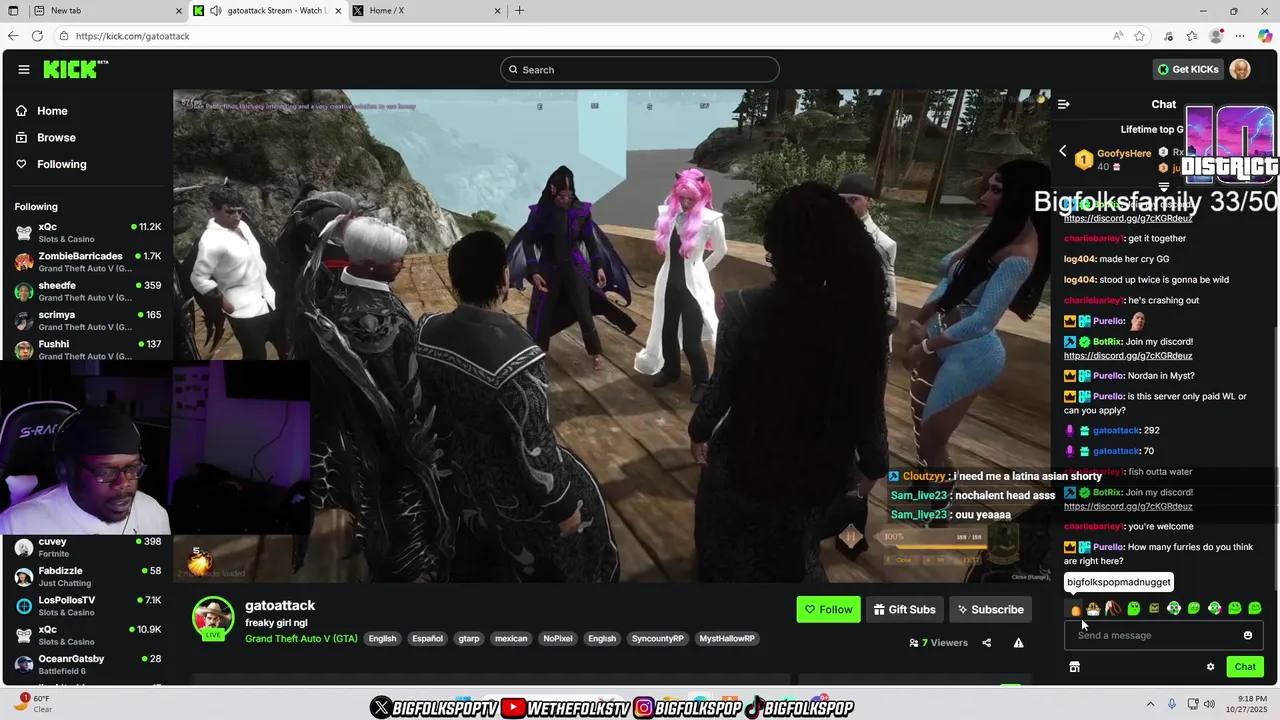The height and width of the screenshot is (720, 1280).
Task: Select the gatoattack Stream tab
Action: [268, 11]
